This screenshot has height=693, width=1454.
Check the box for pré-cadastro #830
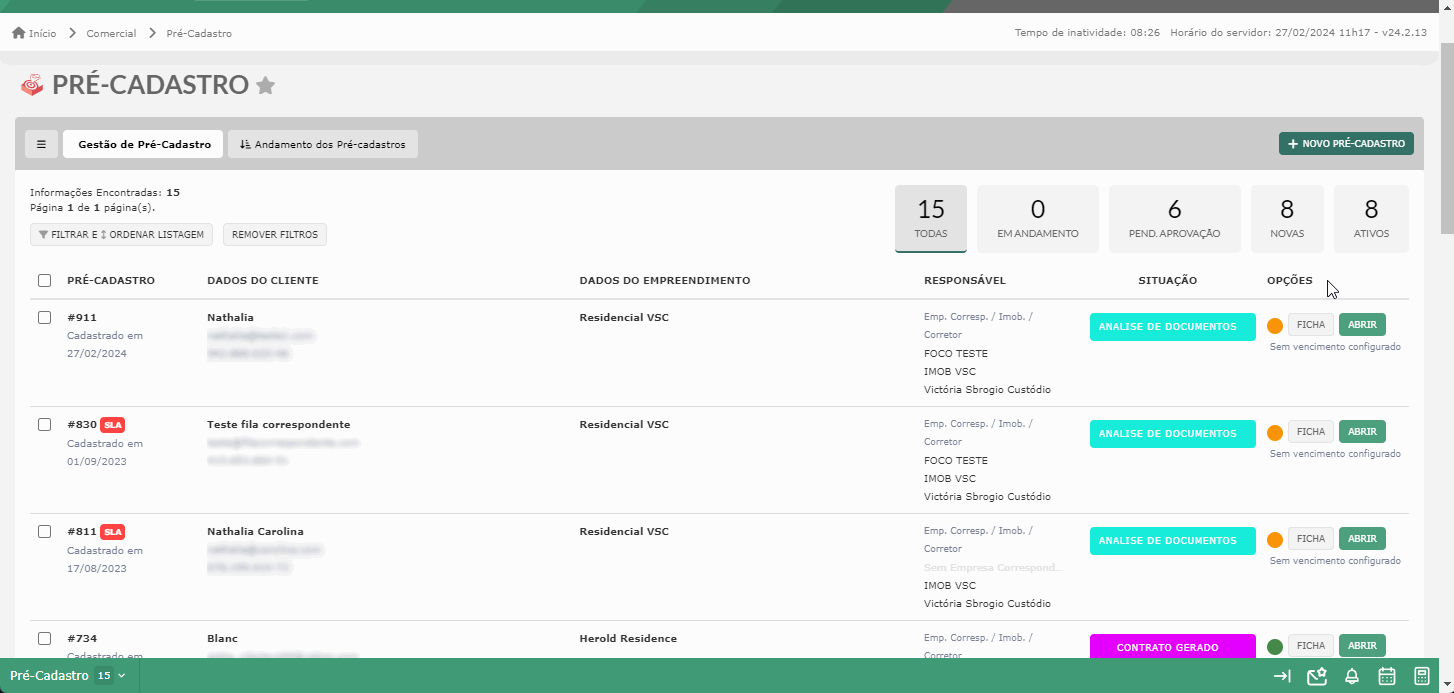[x=44, y=424]
